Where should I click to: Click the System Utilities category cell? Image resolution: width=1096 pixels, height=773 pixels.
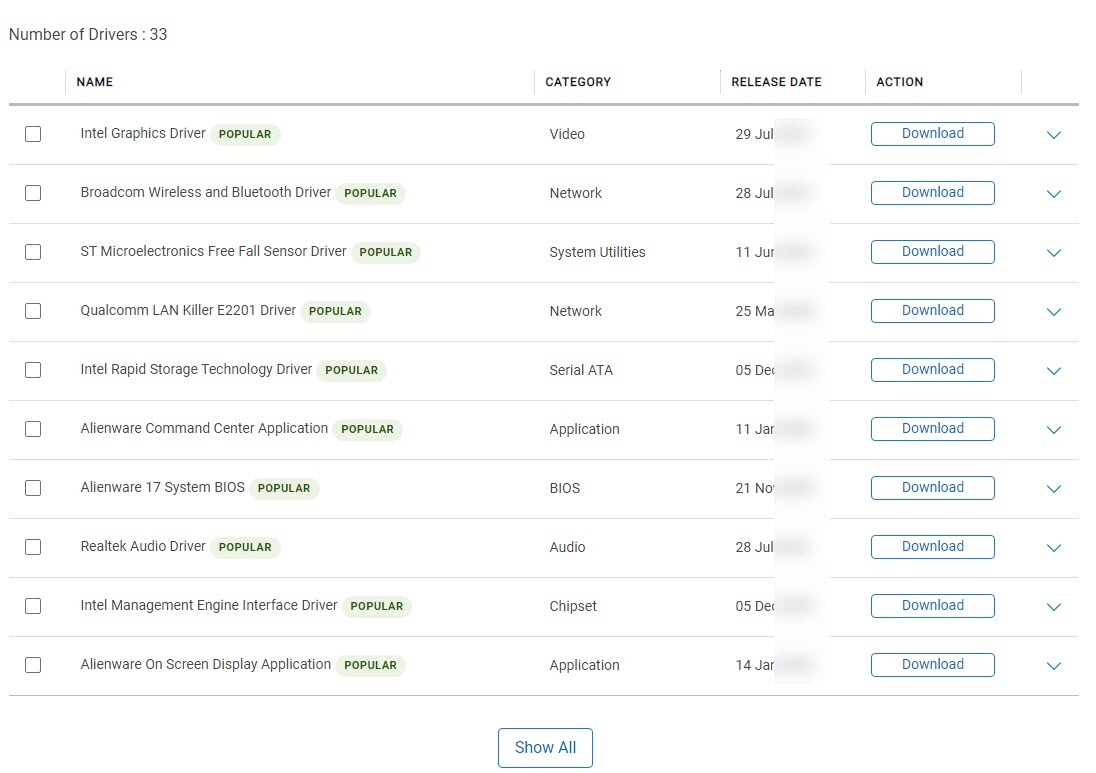click(x=597, y=252)
